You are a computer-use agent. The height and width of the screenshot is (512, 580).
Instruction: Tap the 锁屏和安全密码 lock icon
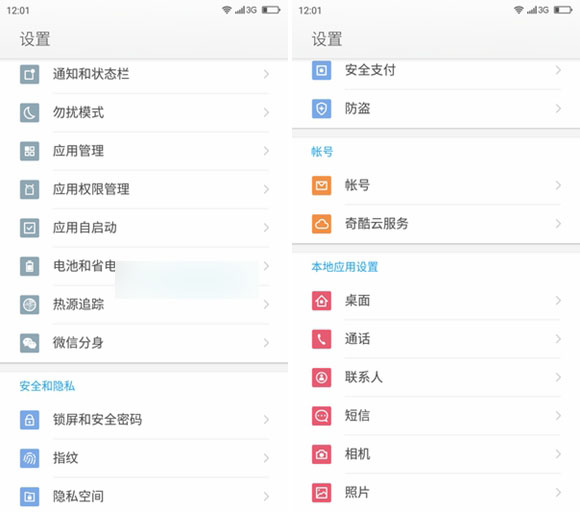(x=30, y=420)
